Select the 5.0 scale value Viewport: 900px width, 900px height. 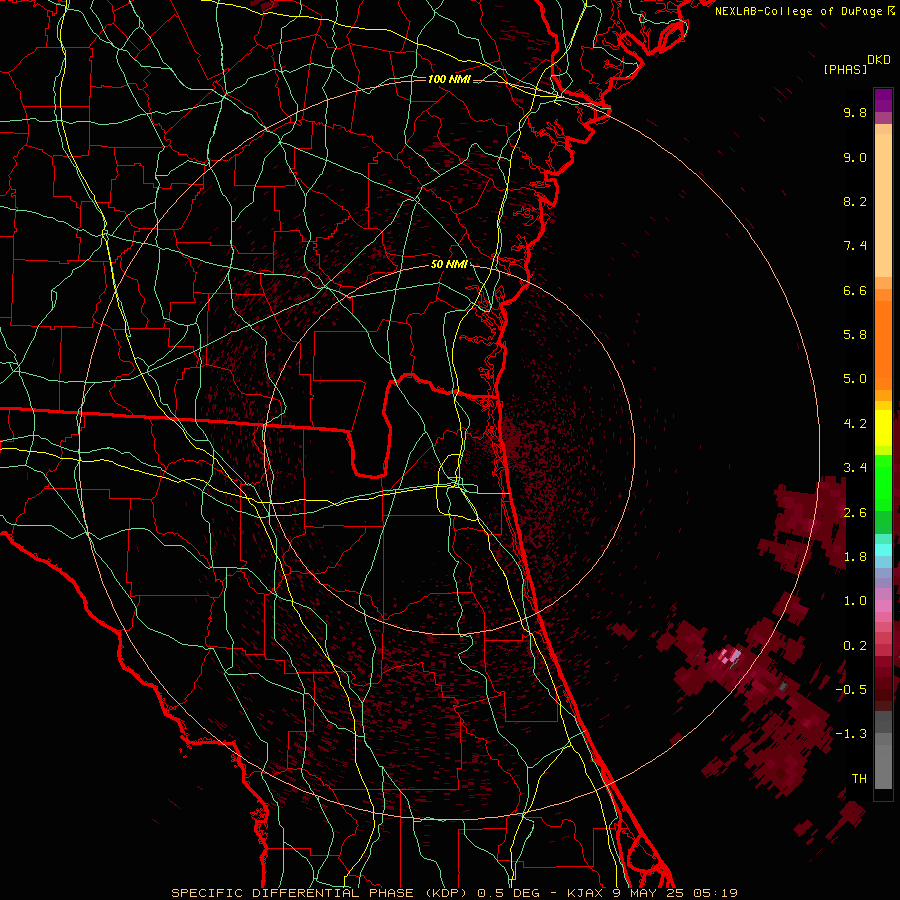pos(855,379)
